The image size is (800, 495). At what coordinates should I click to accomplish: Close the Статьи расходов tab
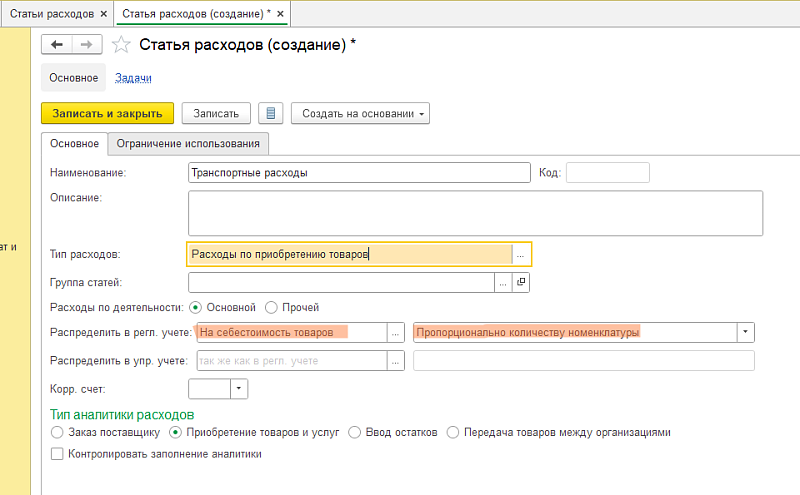[x=105, y=13]
